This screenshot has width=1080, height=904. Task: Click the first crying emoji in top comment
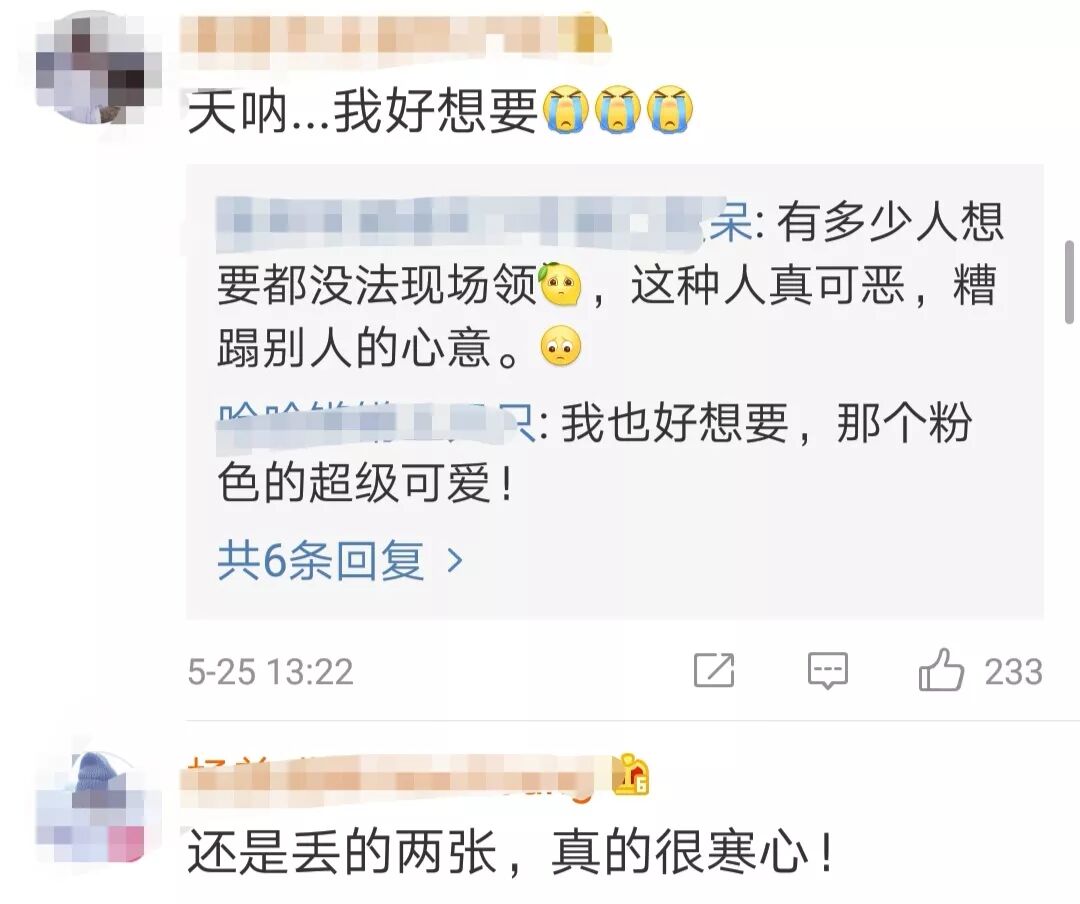click(565, 110)
